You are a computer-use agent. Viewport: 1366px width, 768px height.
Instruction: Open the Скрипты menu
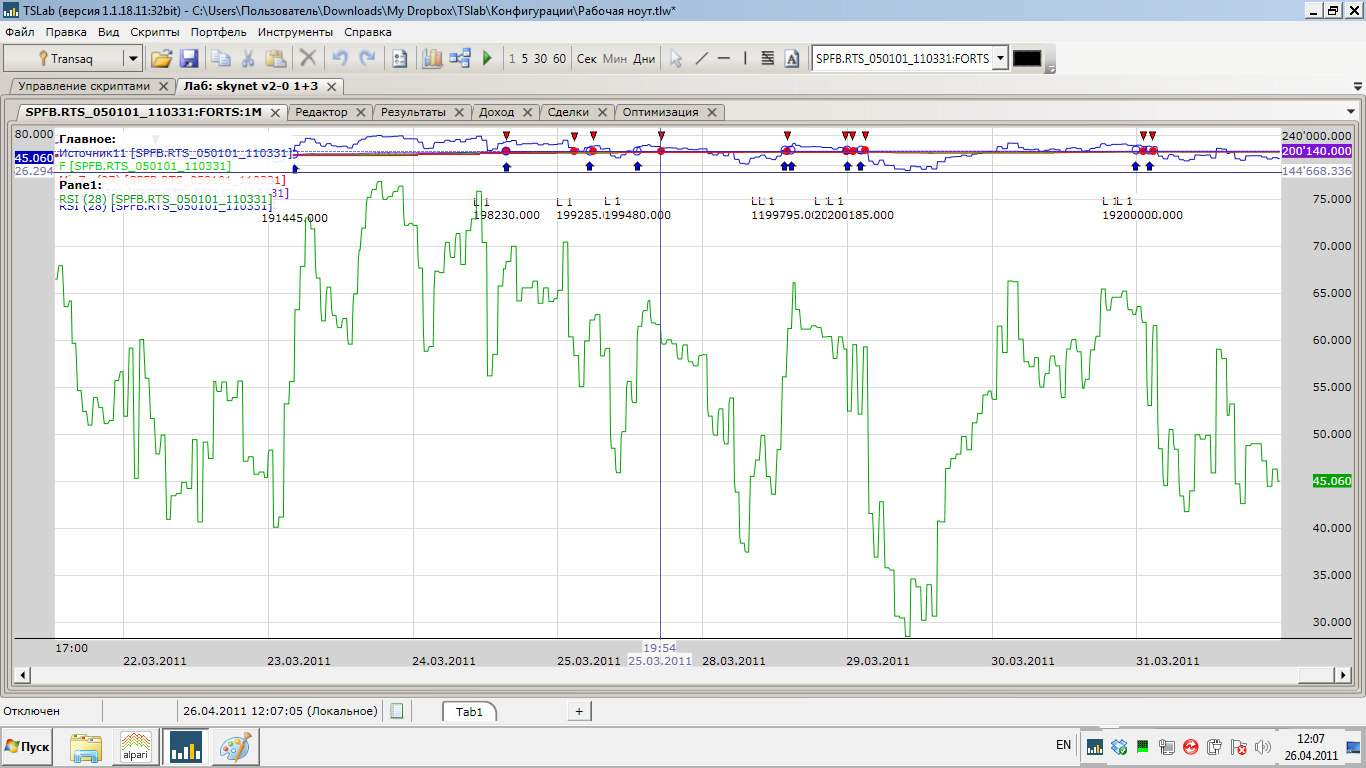tap(155, 32)
